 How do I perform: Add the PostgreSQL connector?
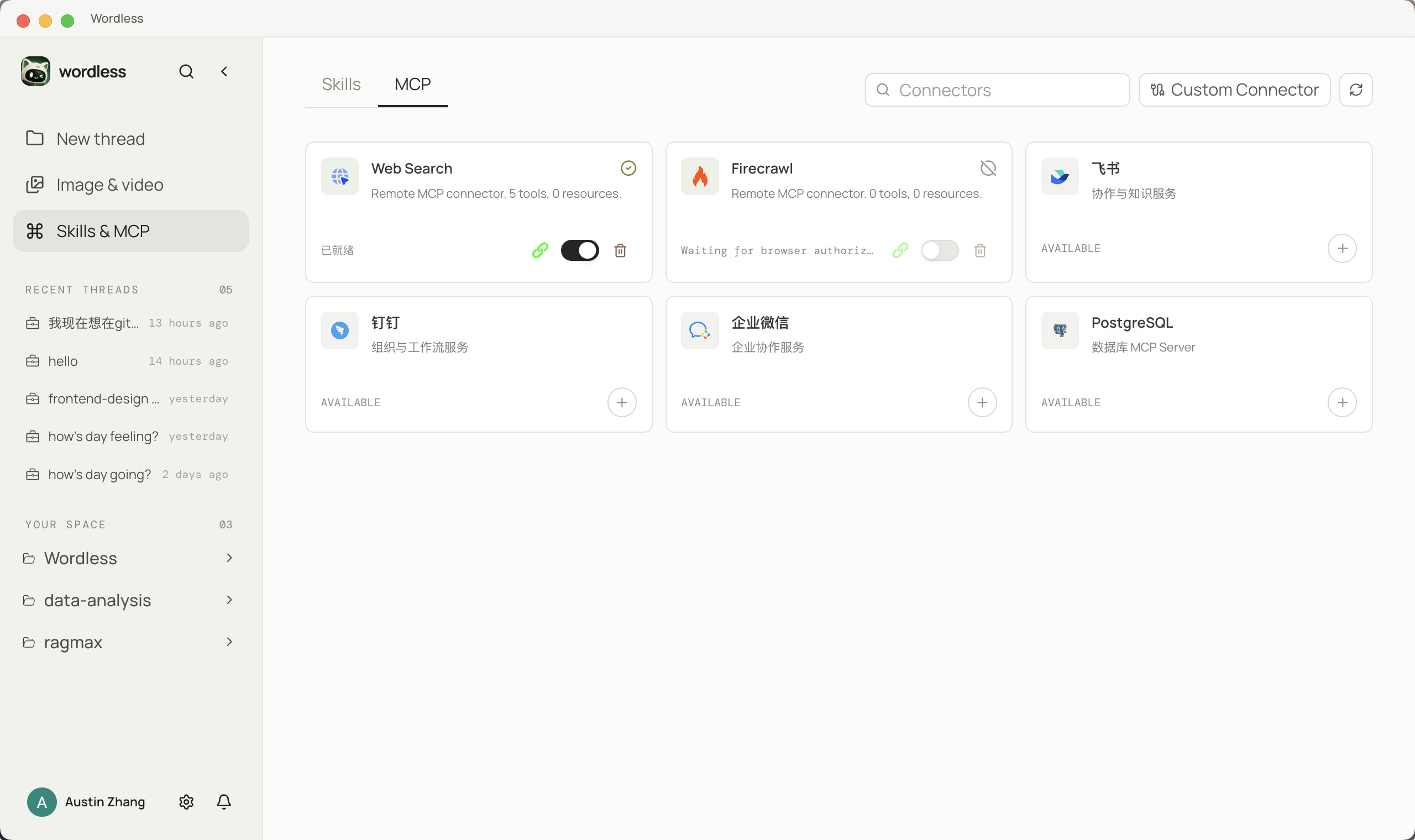pos(1343,402)
